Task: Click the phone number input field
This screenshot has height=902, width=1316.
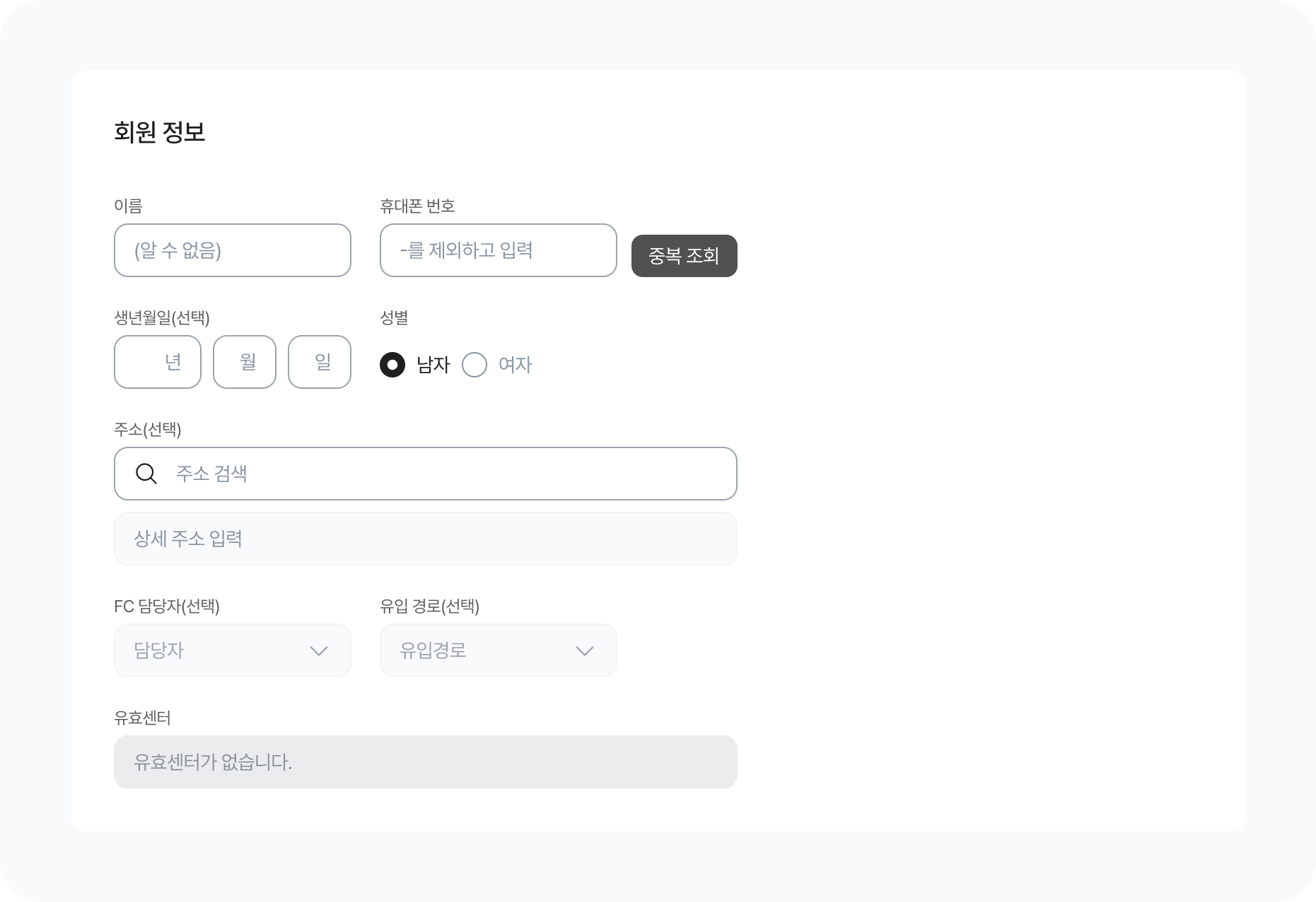Action: coord(498,250)
